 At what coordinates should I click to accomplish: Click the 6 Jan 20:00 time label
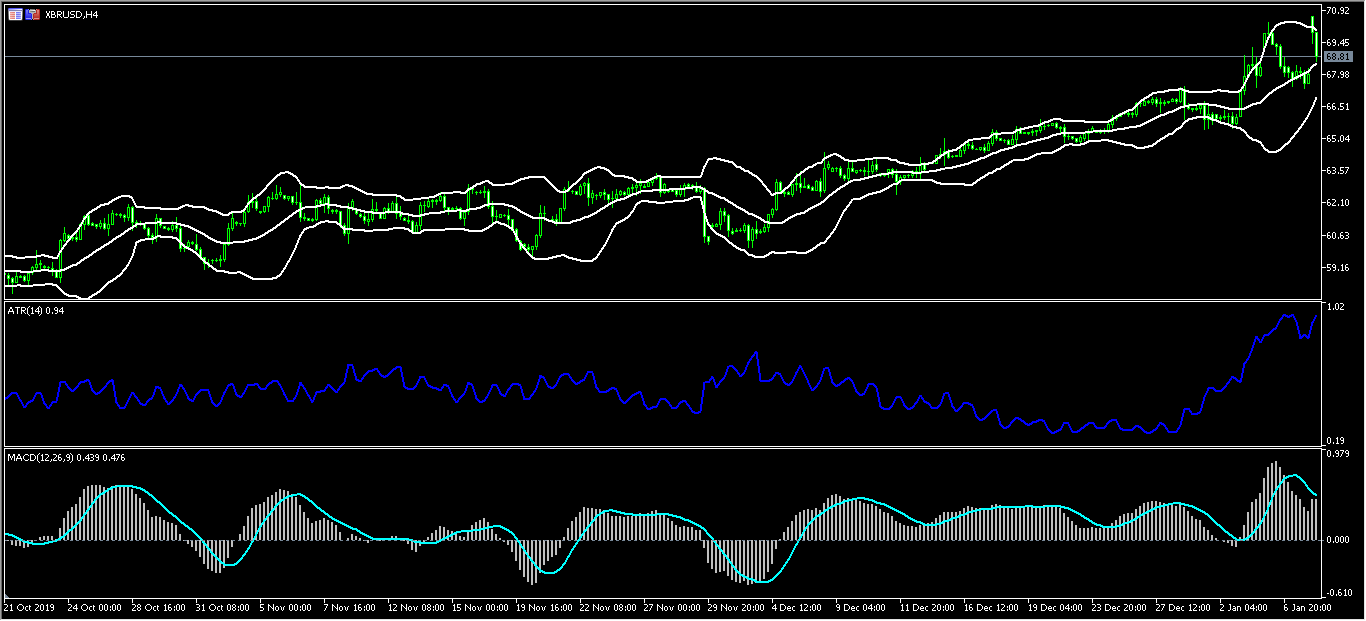(x=1305, y=607)
